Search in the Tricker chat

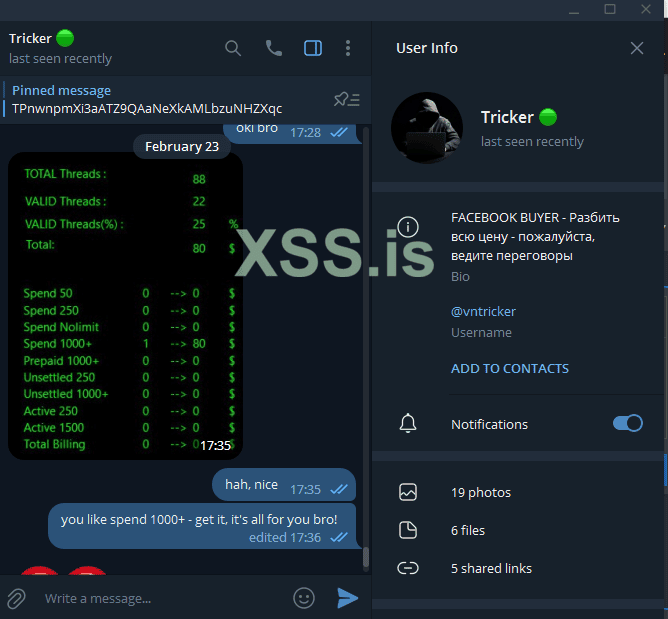(x=233, y=48)
